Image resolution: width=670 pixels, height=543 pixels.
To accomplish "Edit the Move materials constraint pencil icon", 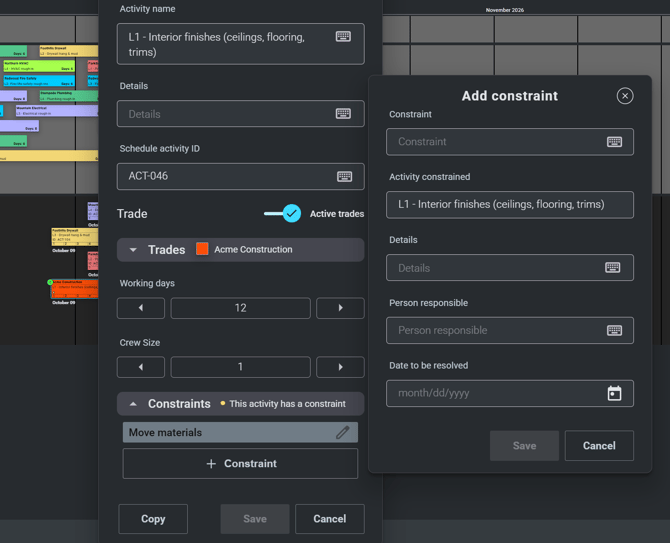I will pyautogui.click(x=343, y=432).
